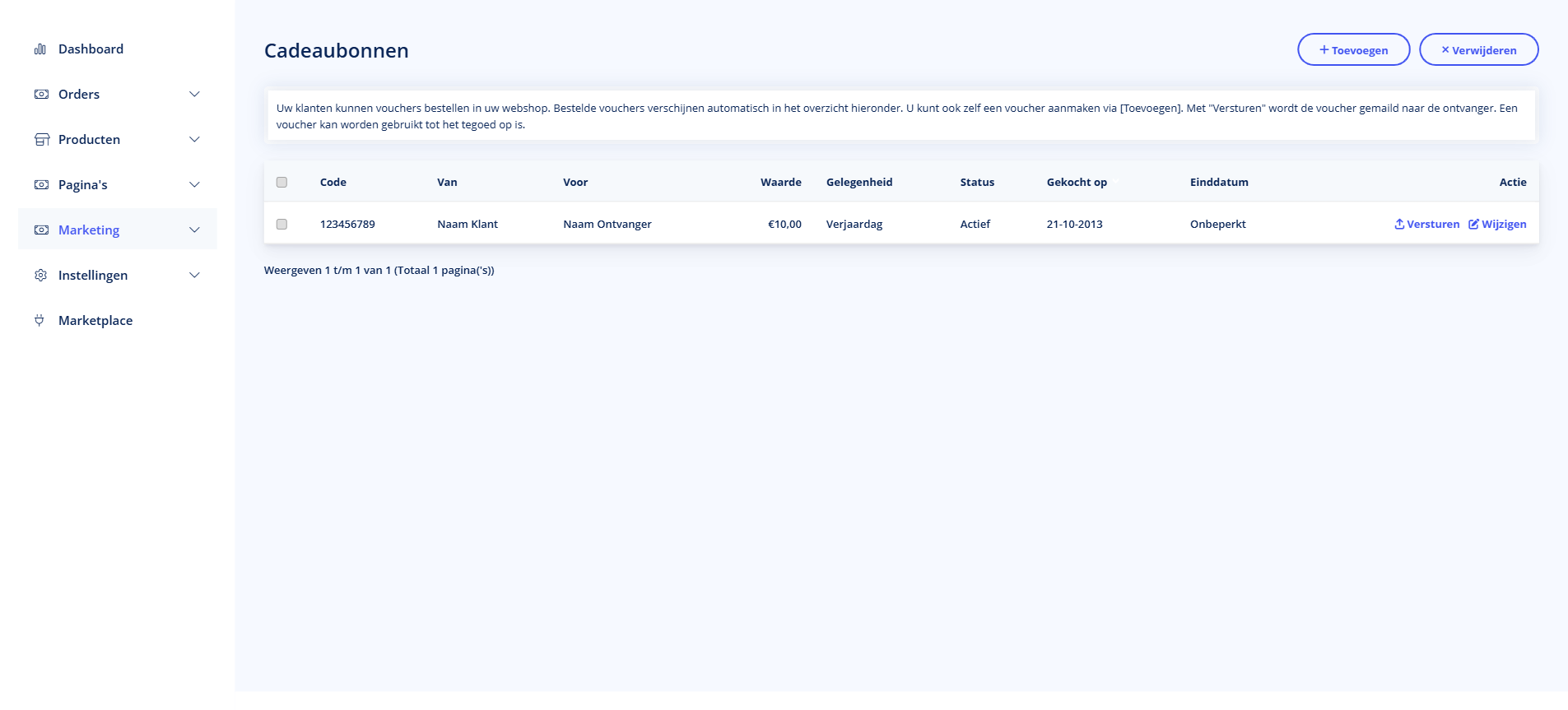The width and height of the screenshot is (1568, 710).
Task: Click the edit pencil icon beside Wijzigen
Action: tap(1473, 225)
